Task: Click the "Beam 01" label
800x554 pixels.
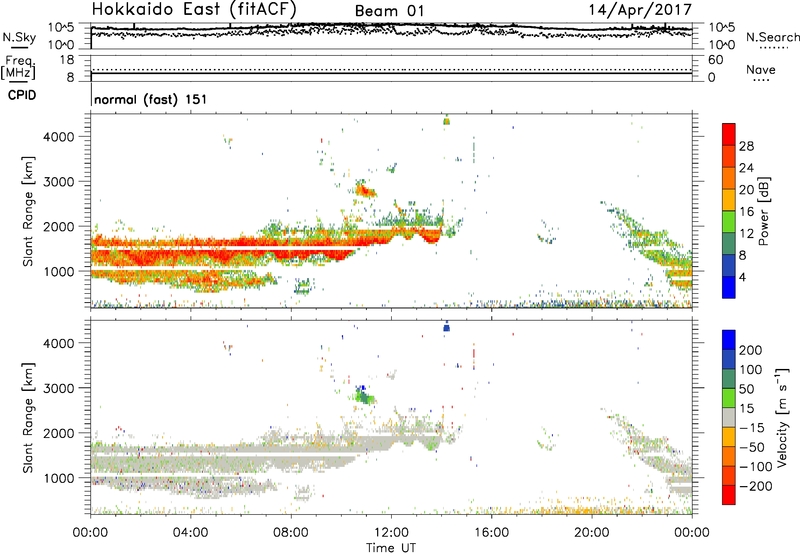Action: click(389, 11)
